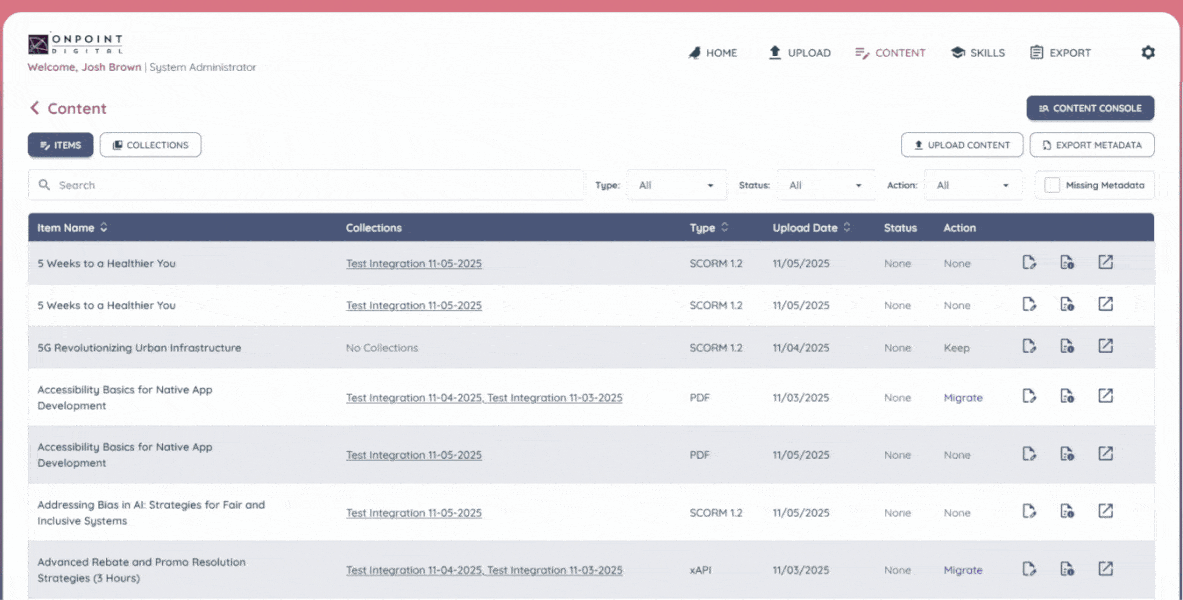
Task: Expand the Type filter dropdown
Action: click(676, 185)
